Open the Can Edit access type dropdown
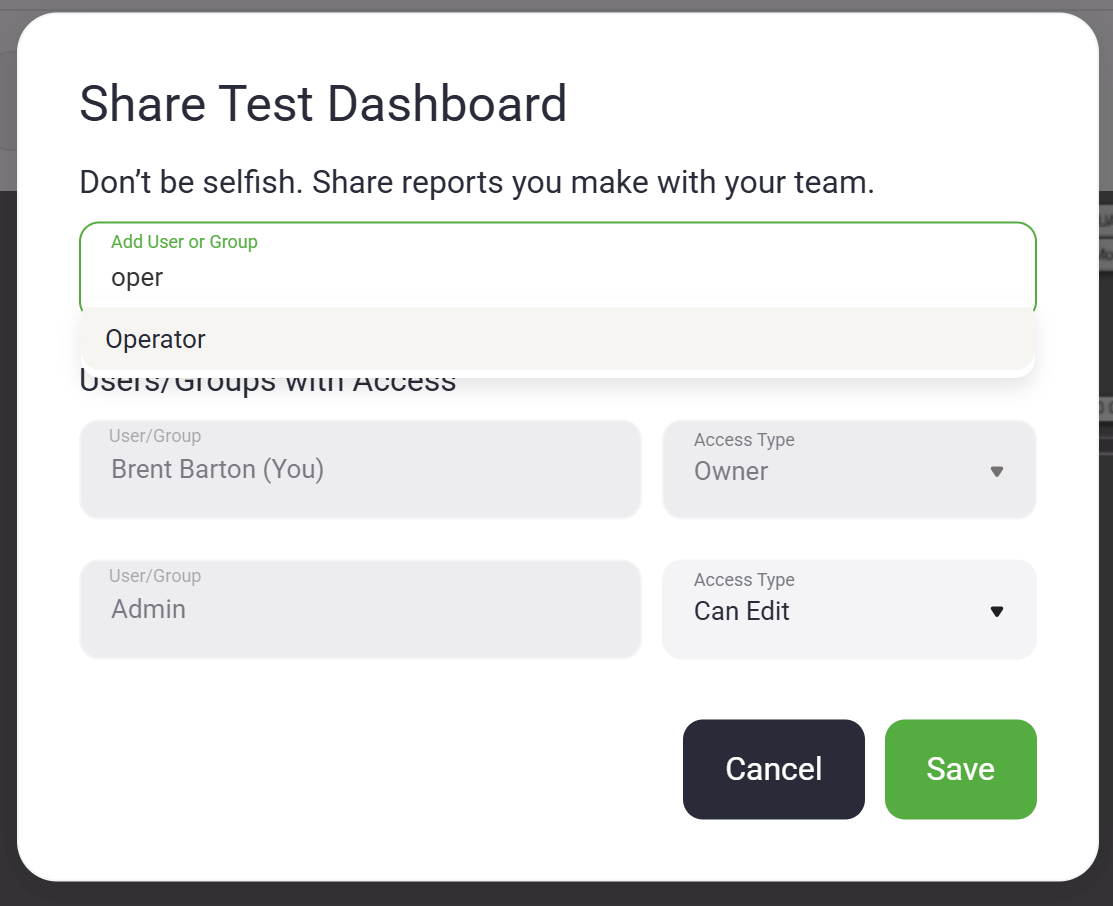The height and width of the screenshot is (906, 1113). pyautogui.click(x=848, y=610)
